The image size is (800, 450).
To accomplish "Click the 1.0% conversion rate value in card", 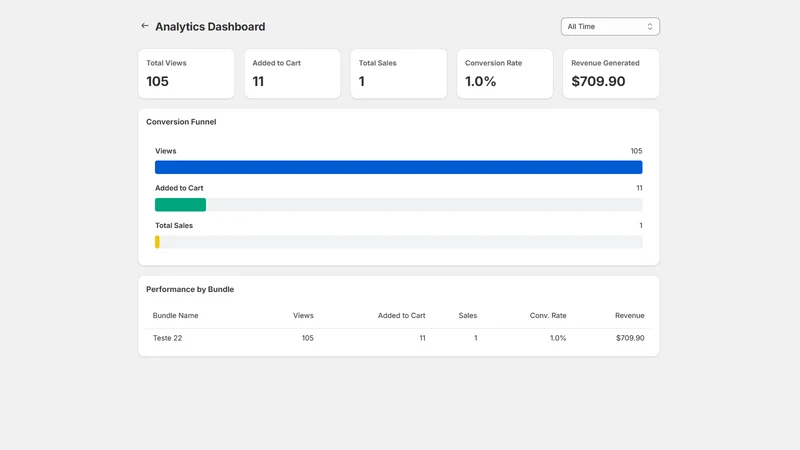I will pyautogui.click(x=480, y=82).
